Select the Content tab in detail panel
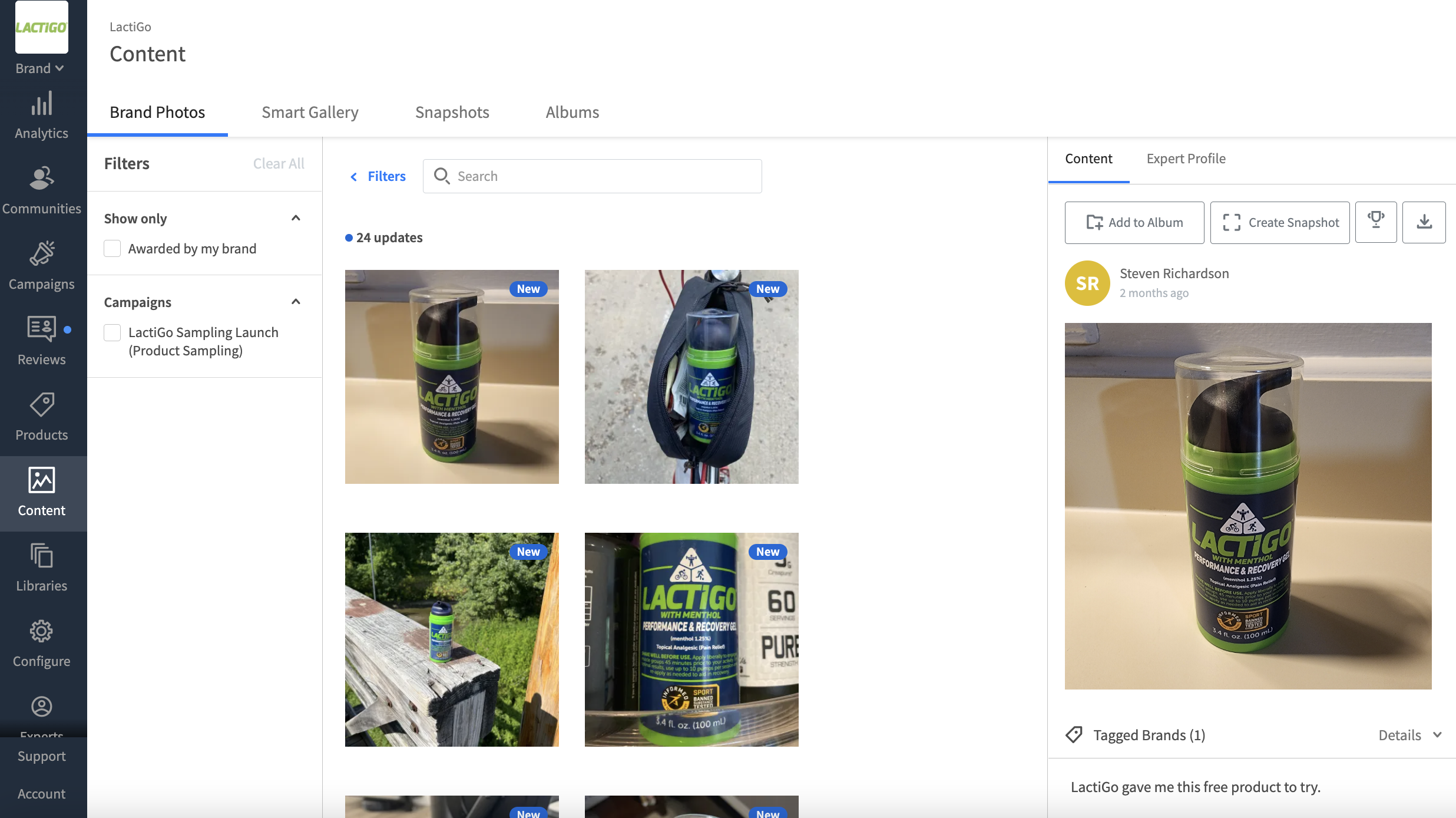The height and width of the screenshot is (818, 1456). 1088,159
